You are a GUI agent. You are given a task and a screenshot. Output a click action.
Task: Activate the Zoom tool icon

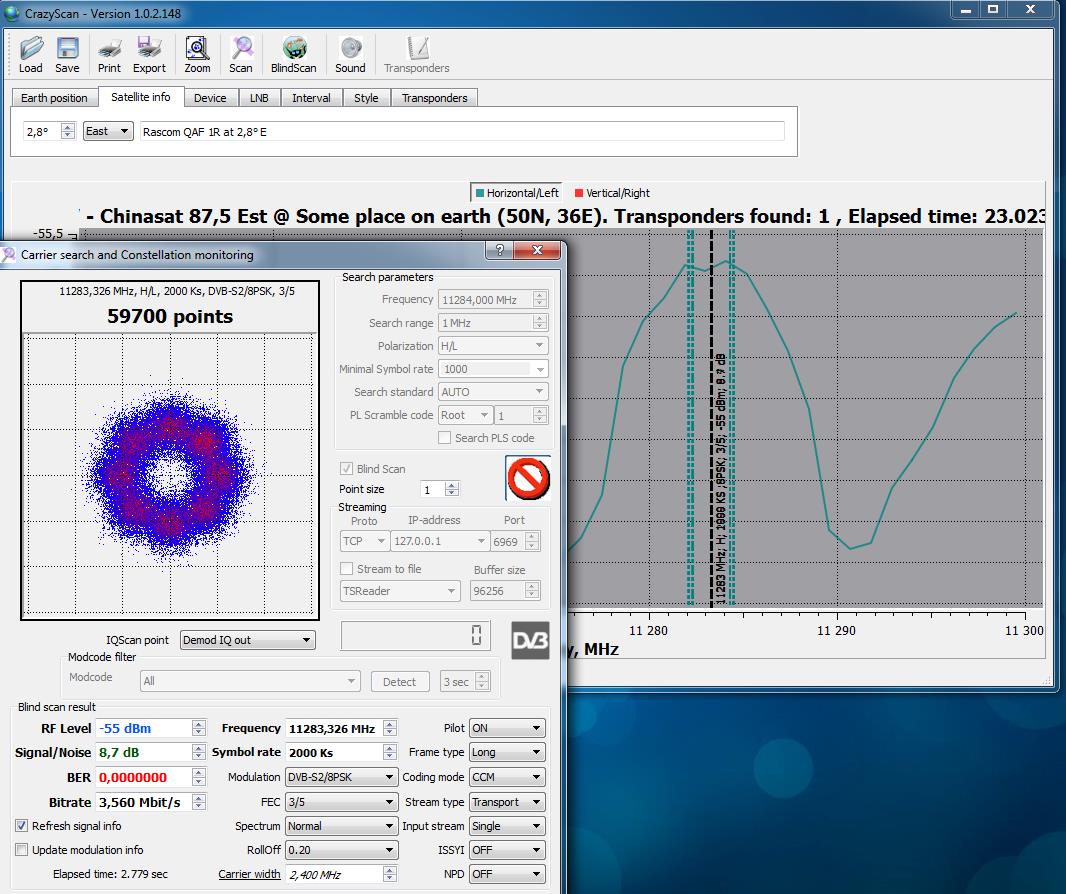point(197,54)
